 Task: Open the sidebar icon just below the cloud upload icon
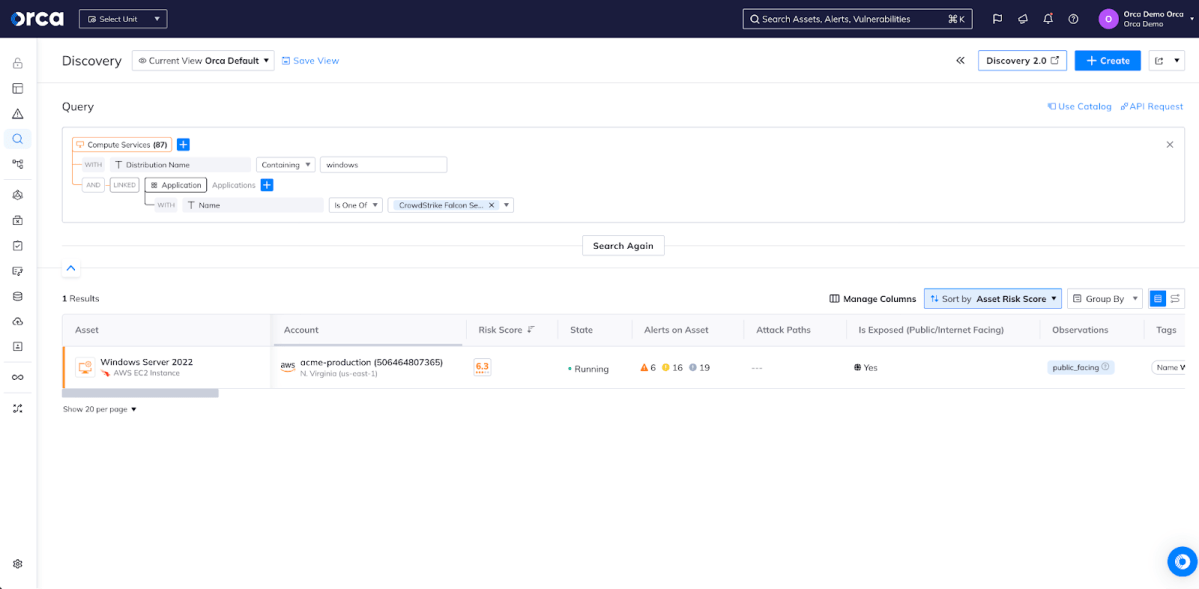click(x=18, y=346)
